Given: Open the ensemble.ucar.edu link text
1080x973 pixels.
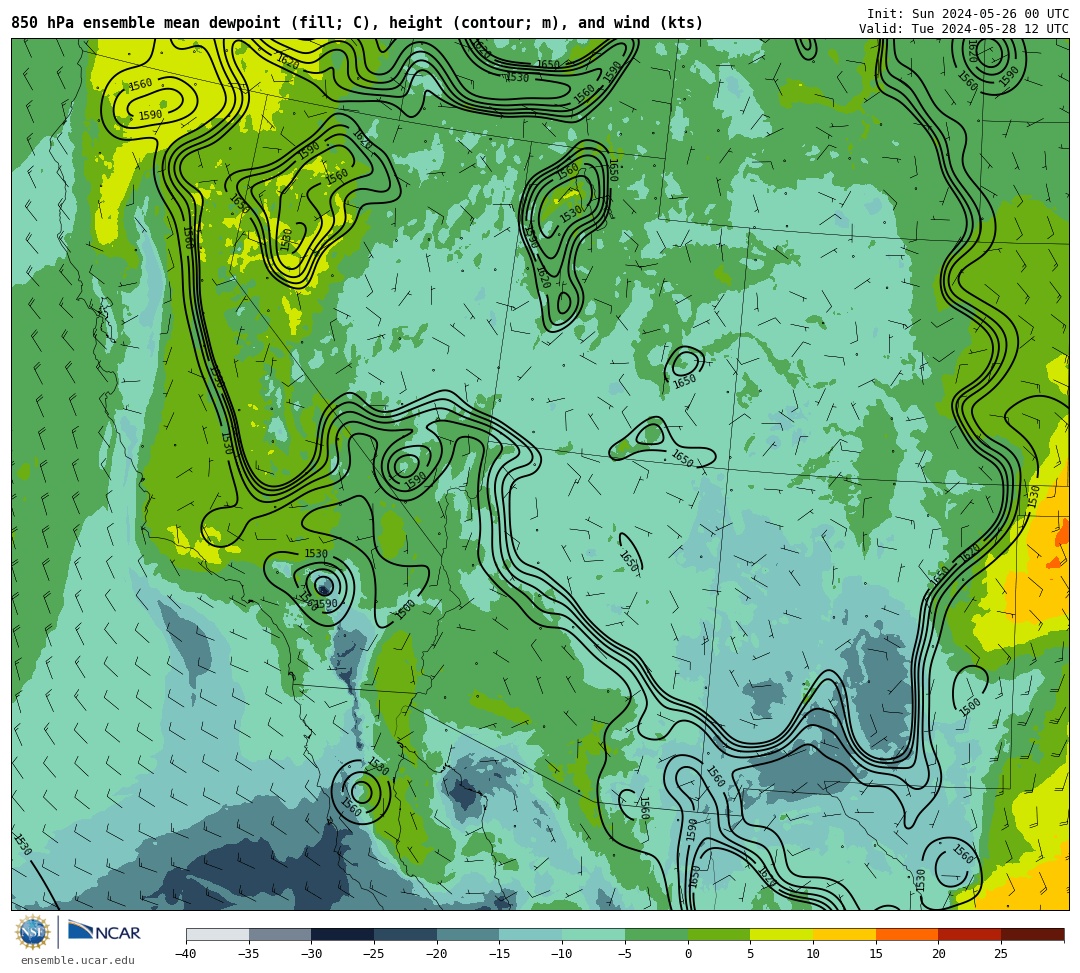Looking at the screenshot, I should [x=78, y=960].
